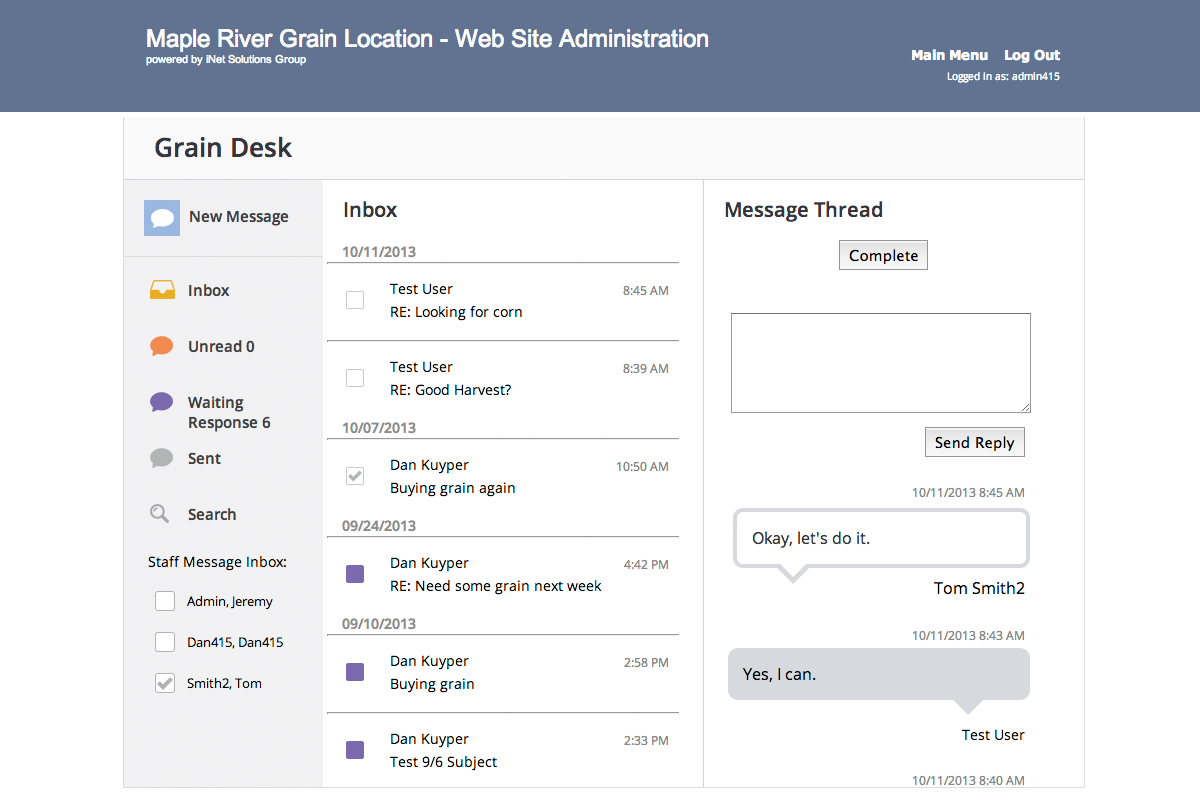Viewport: 1200px width, 800px height.
Task: Open the Waiting Response 6 folder
Action: click(x=228, y=413)
